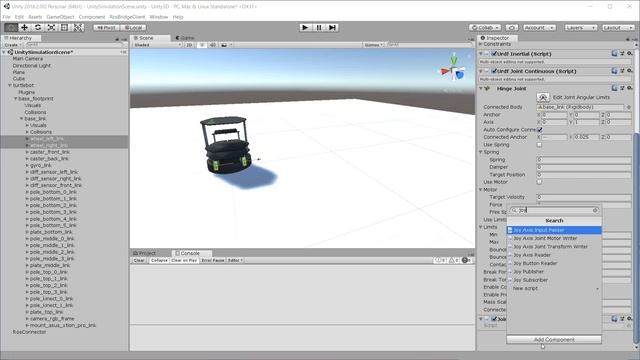Switch to Game tab
Image resolution: width=640 pixels, height=360 pixels.
pos(185,38)
